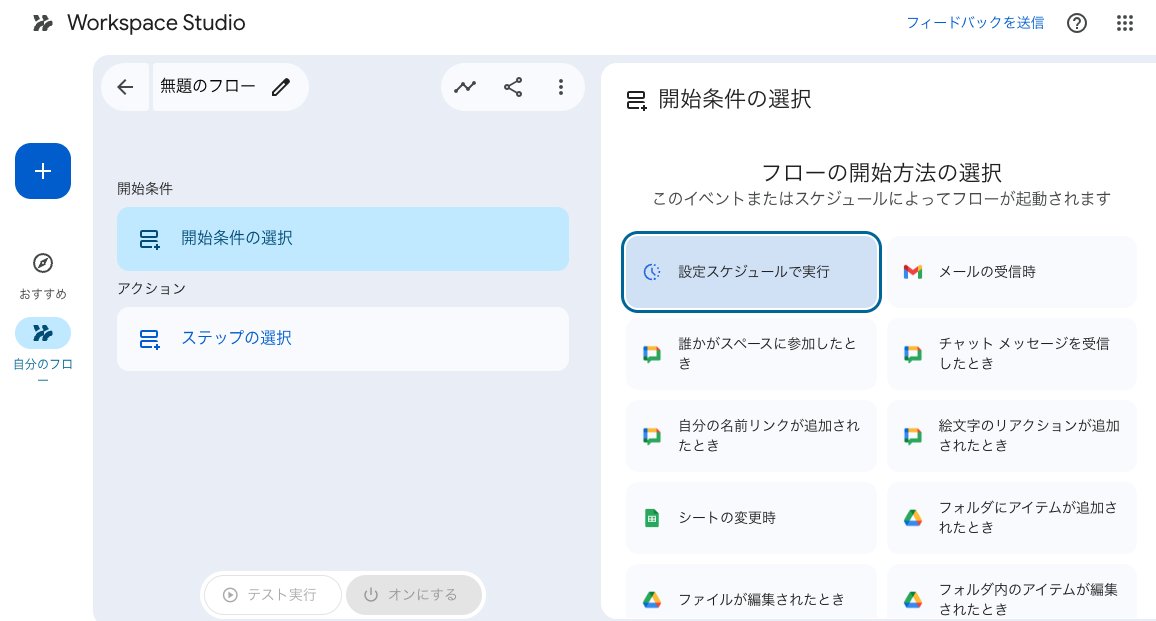Click the 無題のフロー title text
This screenshot has width=1156, height=621.
click(208, 86)
